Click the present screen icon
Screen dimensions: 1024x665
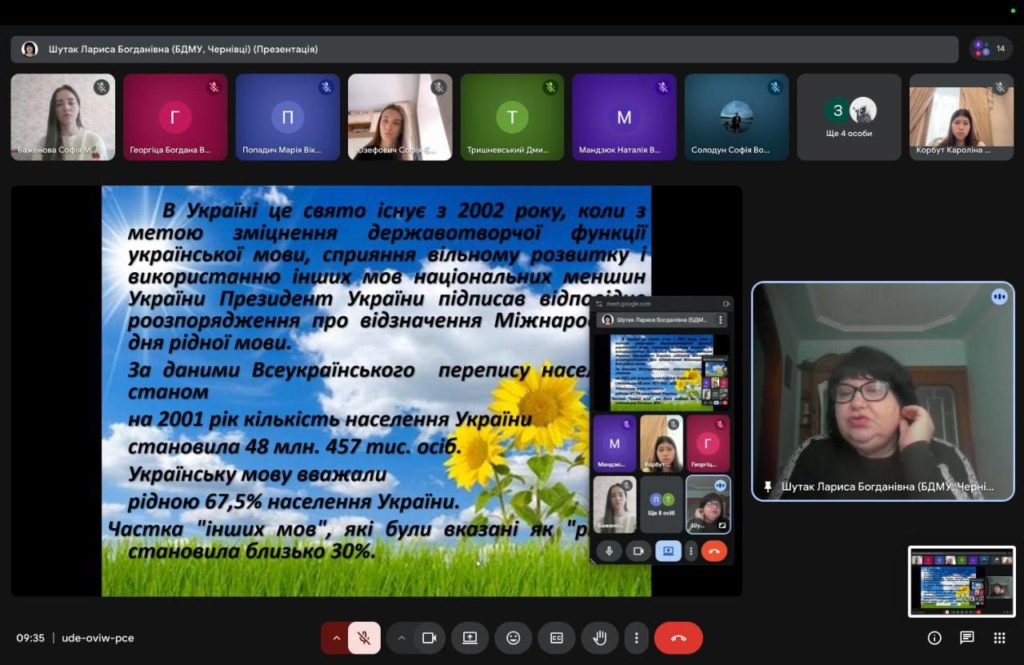[x=470, y=638]
